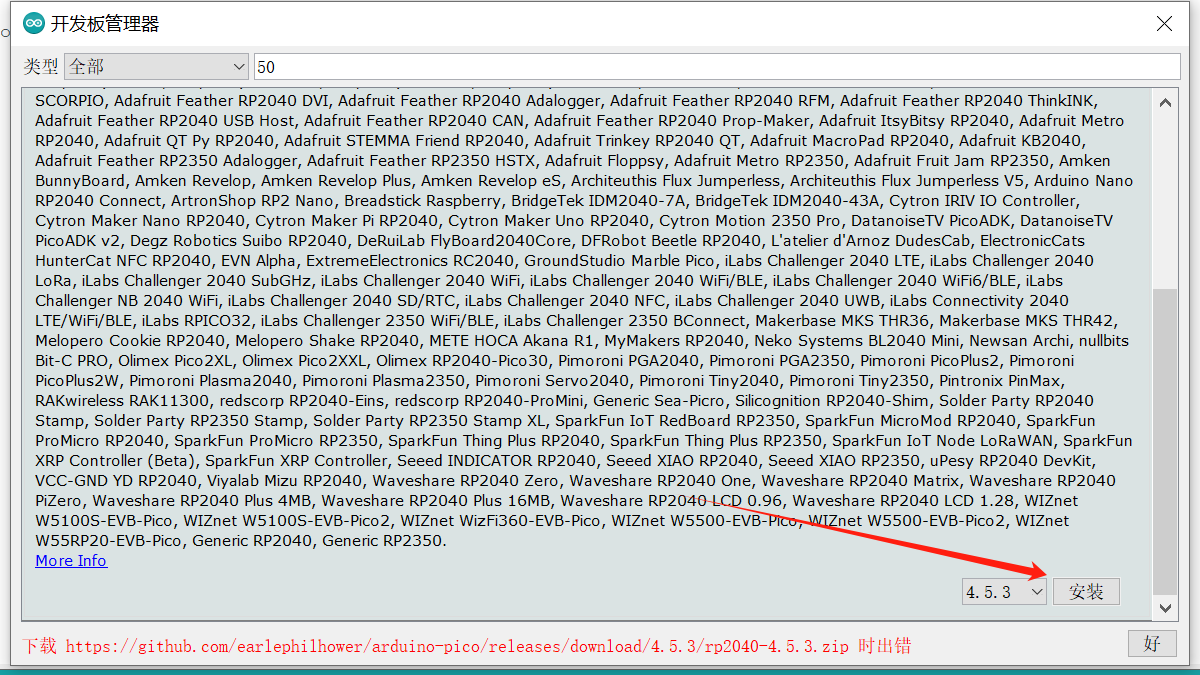Click the text "uPesy RP2040 DevKit"
Viewport: 1200px width, 675px height.
coord(1012,461)
